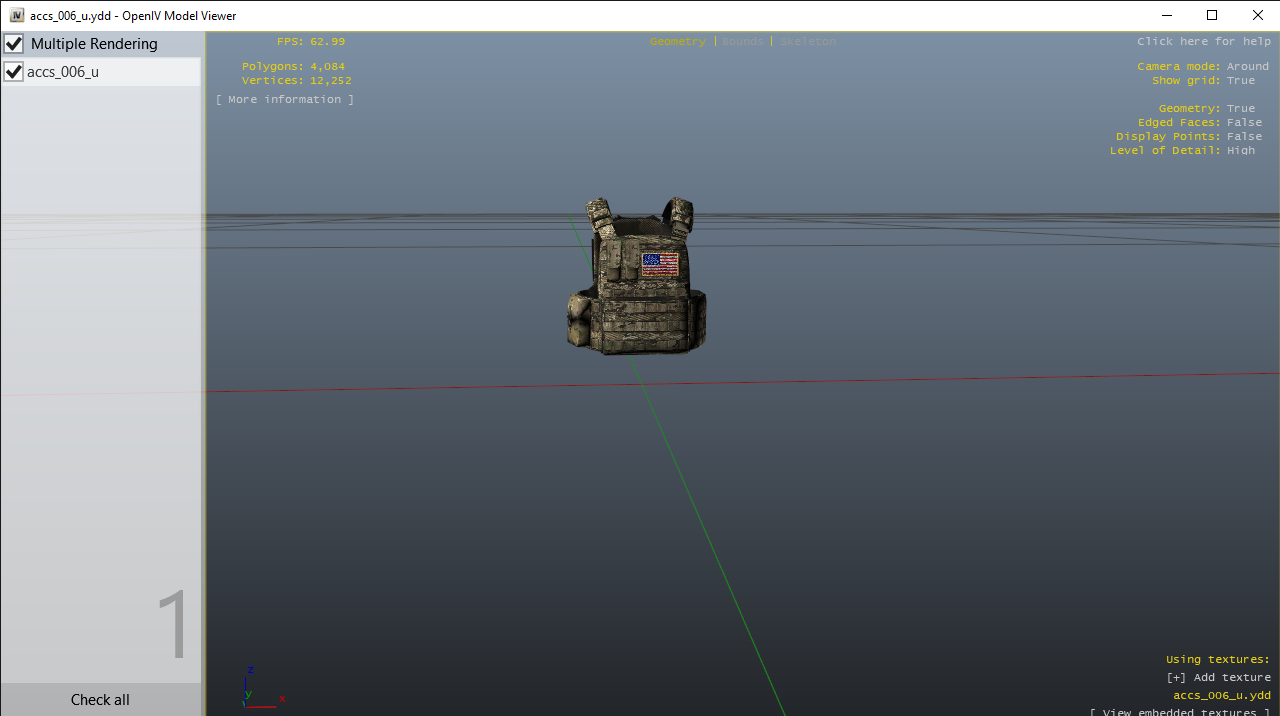The width and height of the screenshot is (1280, 716).
Task: Minimize the Model Viewer window
Action: click(1167, 16)
